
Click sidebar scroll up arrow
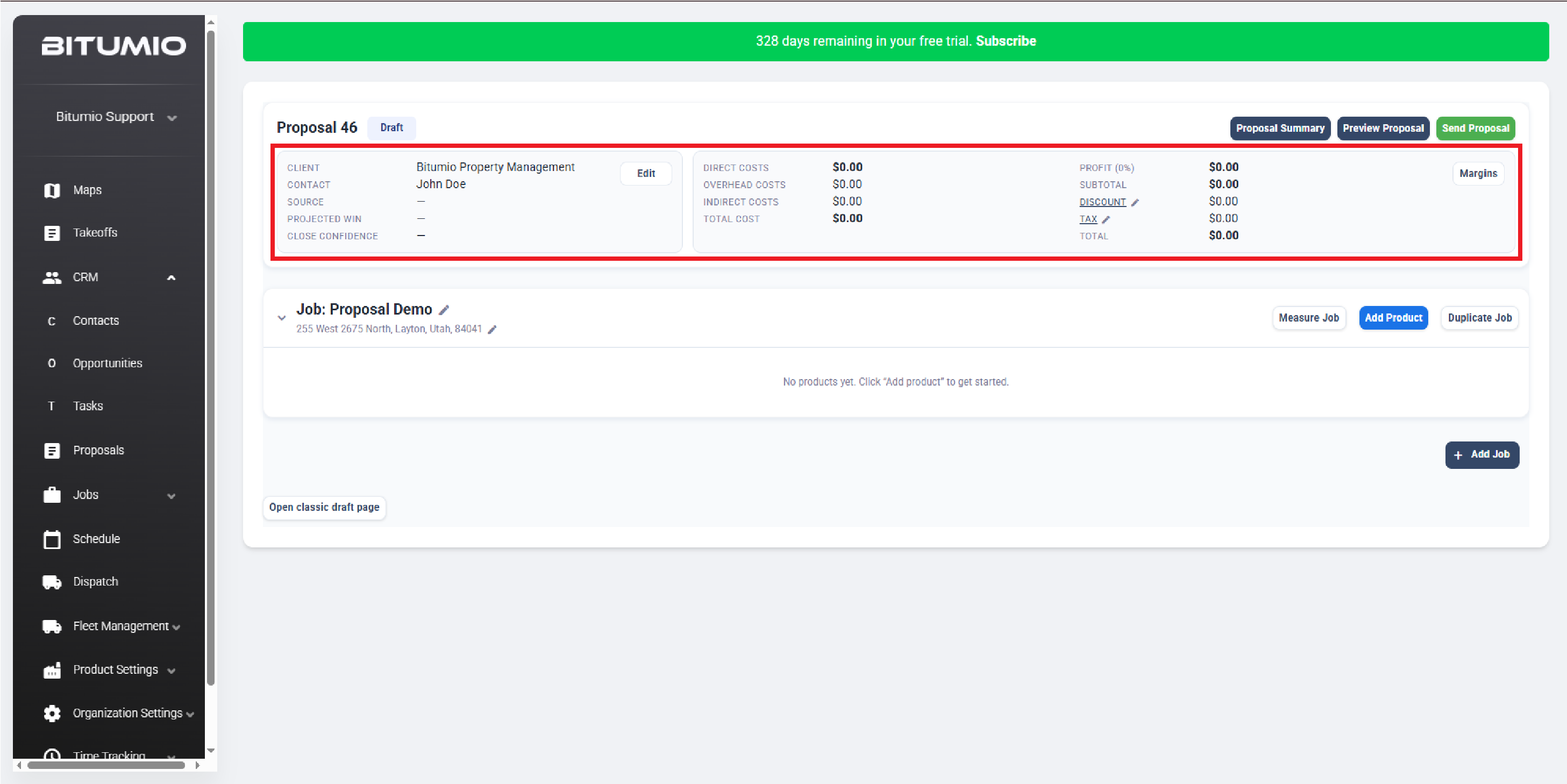coord(211,23)
